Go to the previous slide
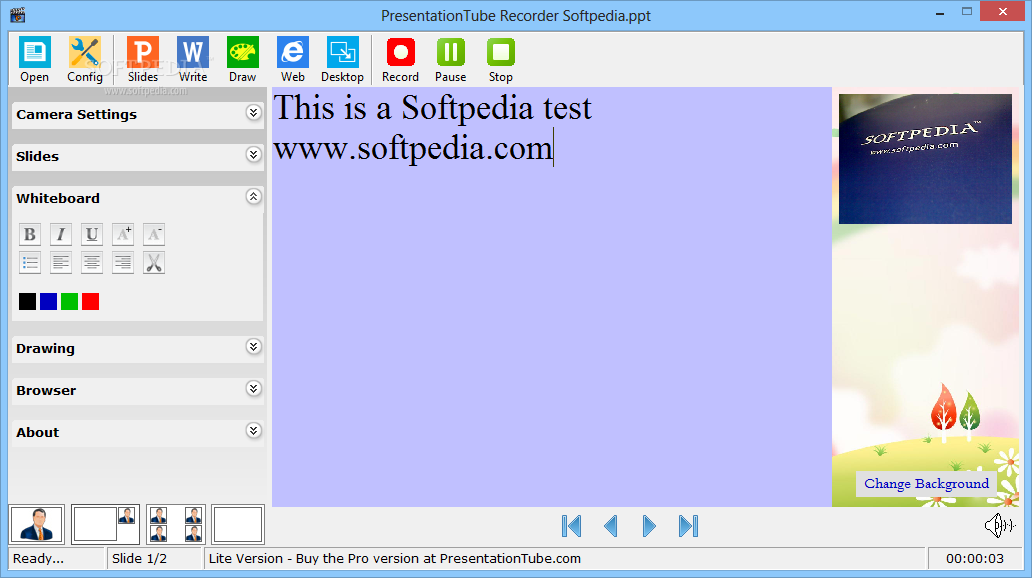The width and height of the screenshot is (1032, 578). [611, 526]
